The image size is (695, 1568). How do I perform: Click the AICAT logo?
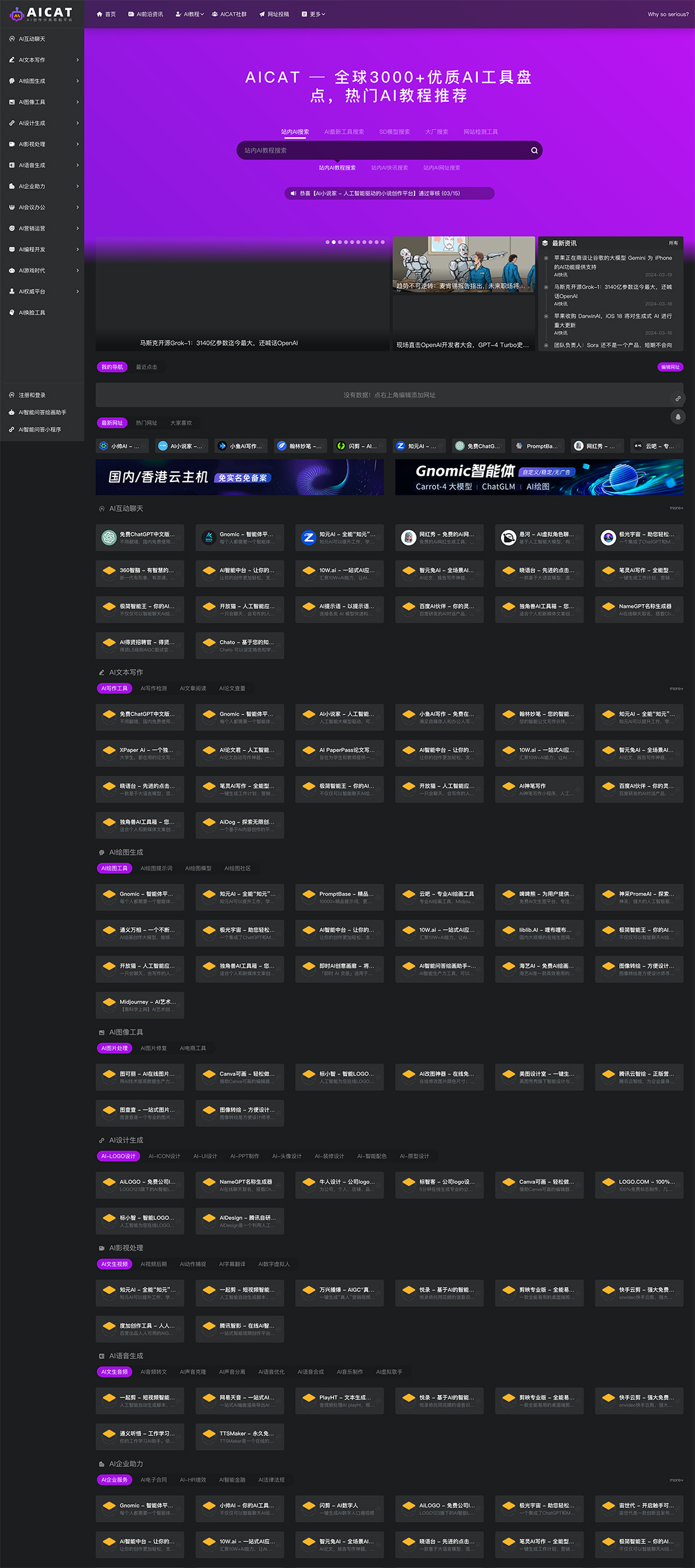pyautogui.click(x=42, y=14)
